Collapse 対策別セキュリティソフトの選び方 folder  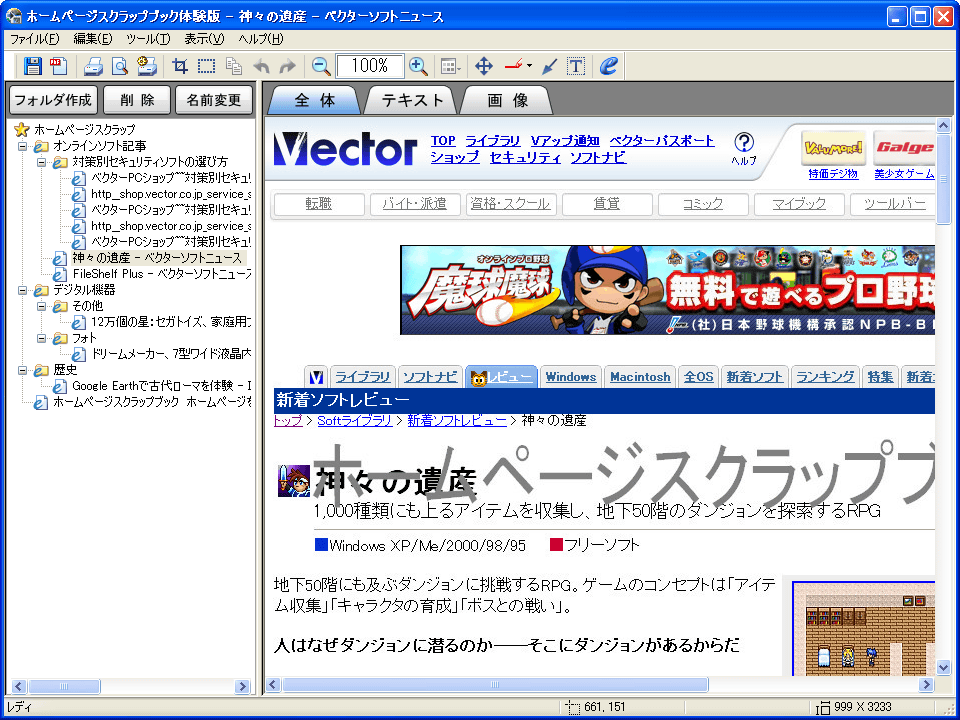pyautogui.click(x=42, y=162)
